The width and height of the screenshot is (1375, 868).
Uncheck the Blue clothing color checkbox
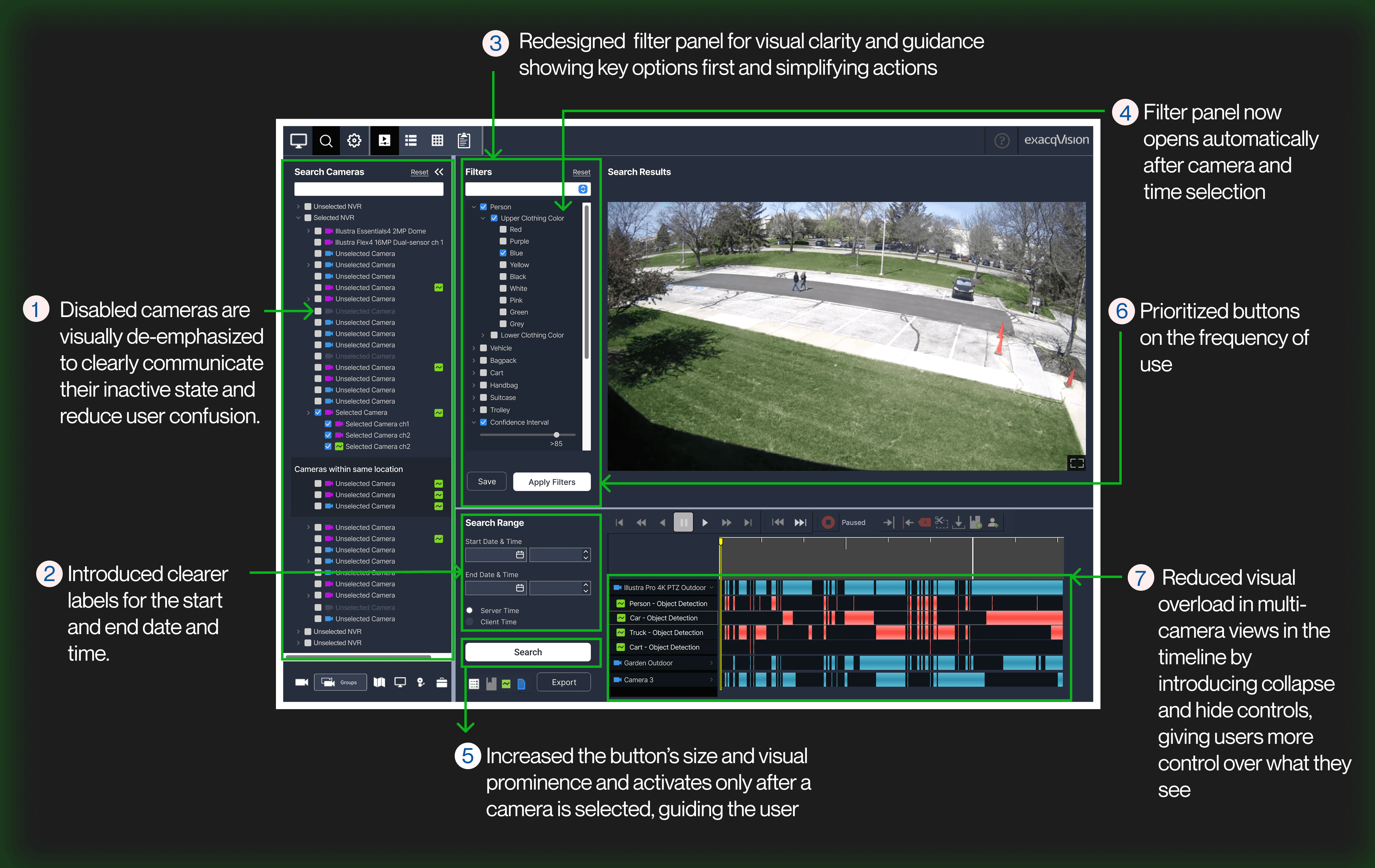(x=503, y=253)
